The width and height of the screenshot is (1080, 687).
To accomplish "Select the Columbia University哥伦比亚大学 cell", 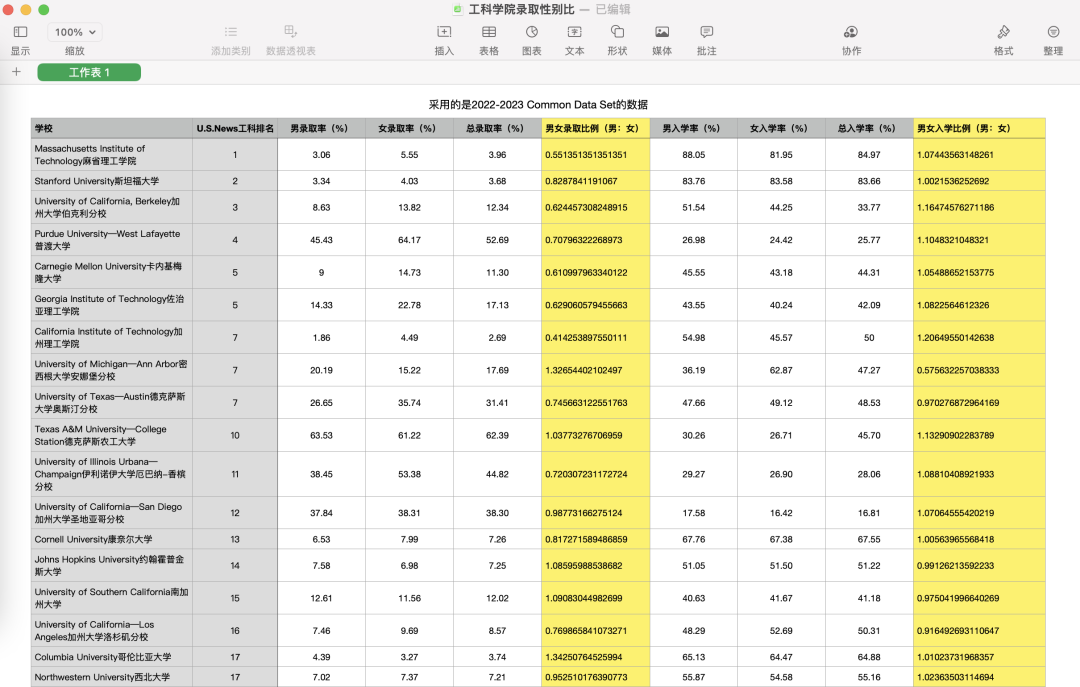I will tap(112, 657).
